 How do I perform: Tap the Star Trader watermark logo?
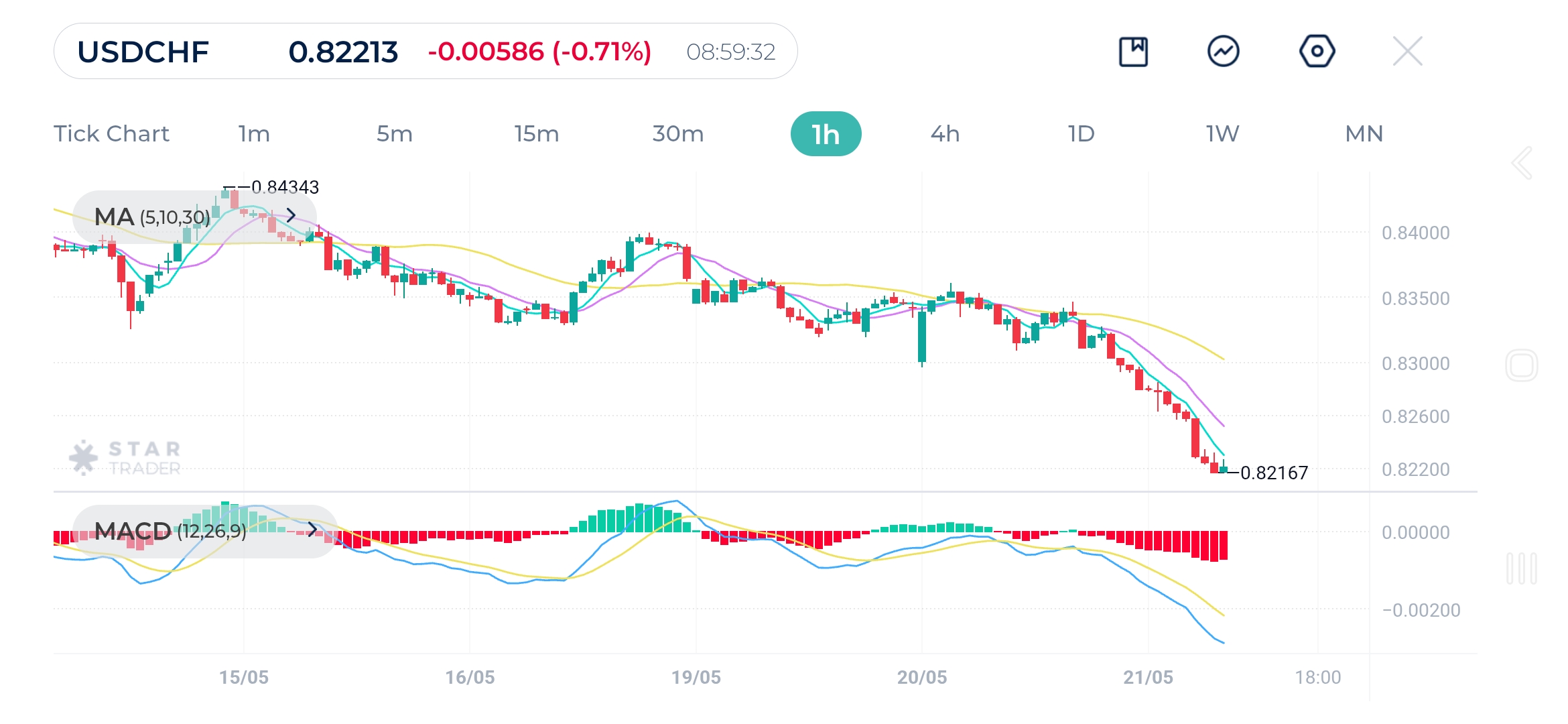[125, 458]
